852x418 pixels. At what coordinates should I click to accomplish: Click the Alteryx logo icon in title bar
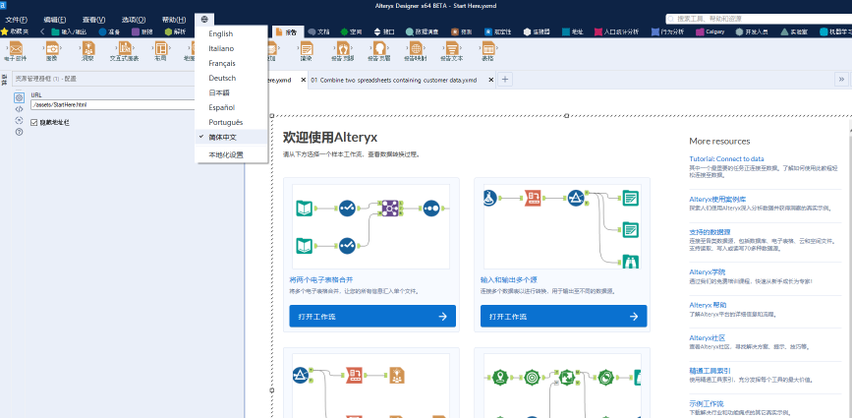click(x=3, y=5)
